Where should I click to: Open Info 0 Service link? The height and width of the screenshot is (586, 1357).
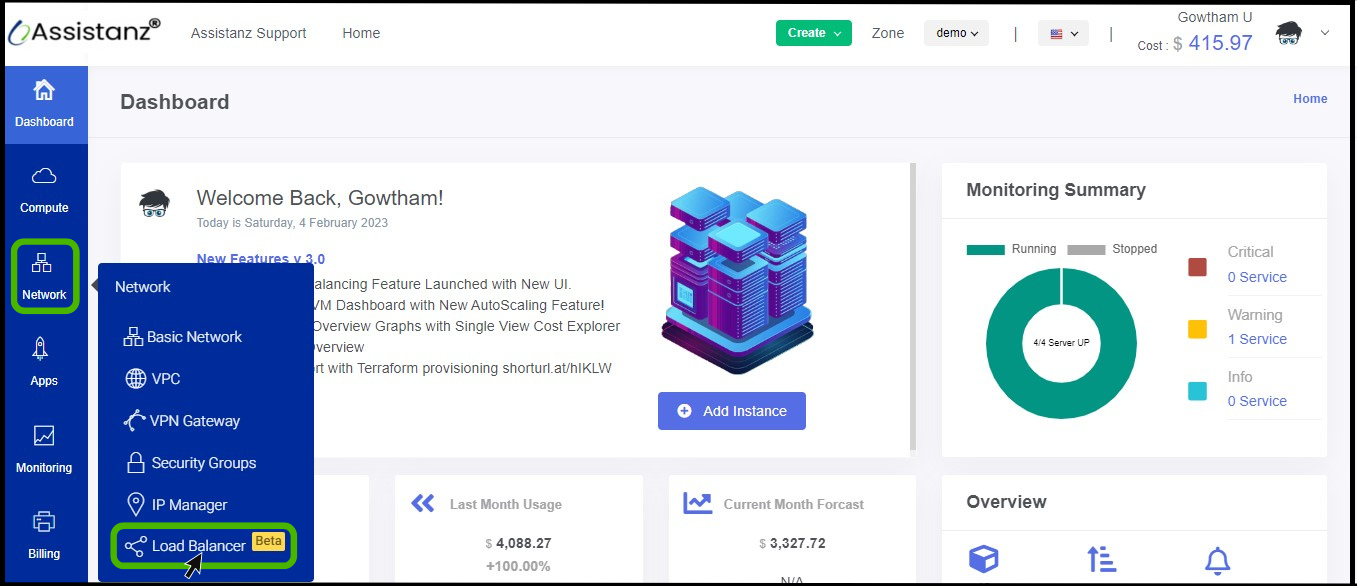1257,401
